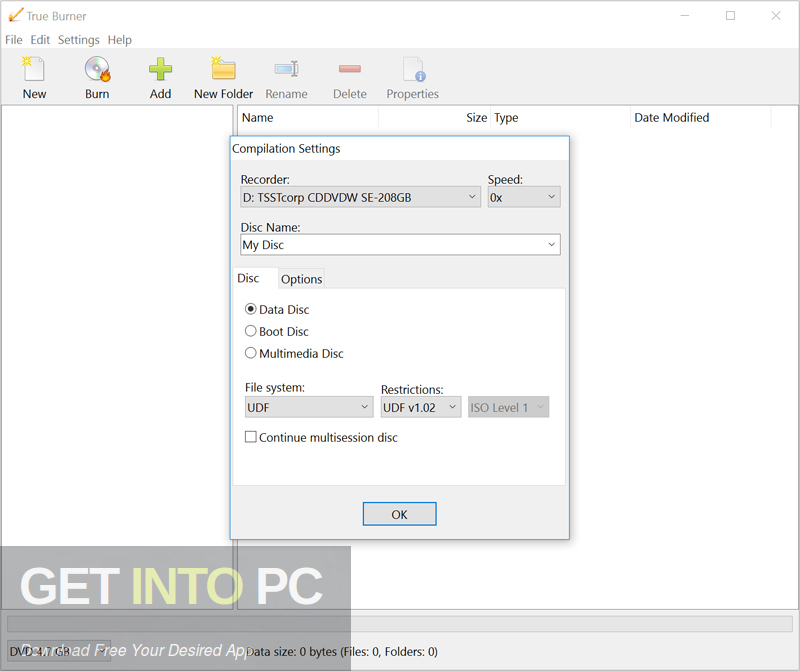This screenshot has width=800, height=671.
Task: Click the red Delete toolbar icon
Action: 349,69
